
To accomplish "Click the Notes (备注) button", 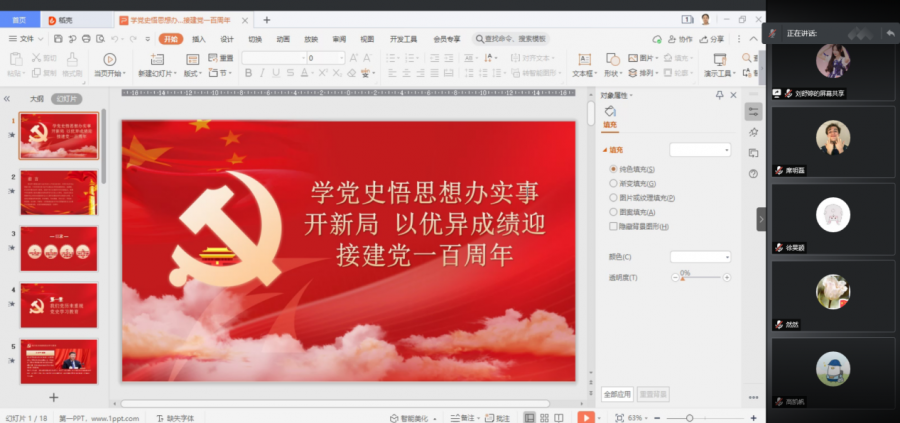I will 463,418.
